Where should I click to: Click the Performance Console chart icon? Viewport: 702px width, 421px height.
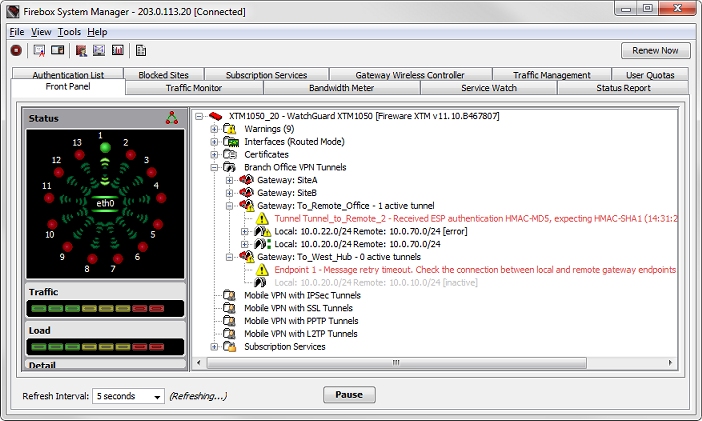(118, 50)
